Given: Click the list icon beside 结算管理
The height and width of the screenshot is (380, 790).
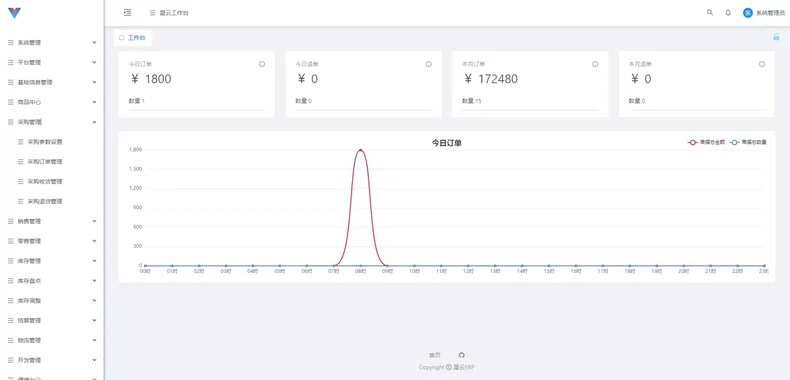Looking at the screenshot, I should [11, 321].
